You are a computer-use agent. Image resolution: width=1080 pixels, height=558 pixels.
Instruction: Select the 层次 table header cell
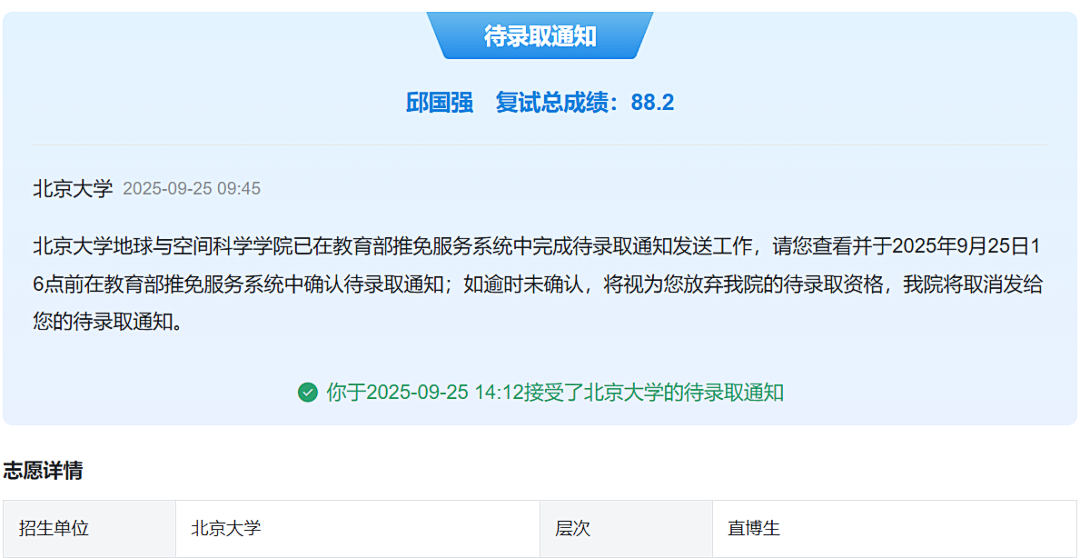click(x=573, y=528)
